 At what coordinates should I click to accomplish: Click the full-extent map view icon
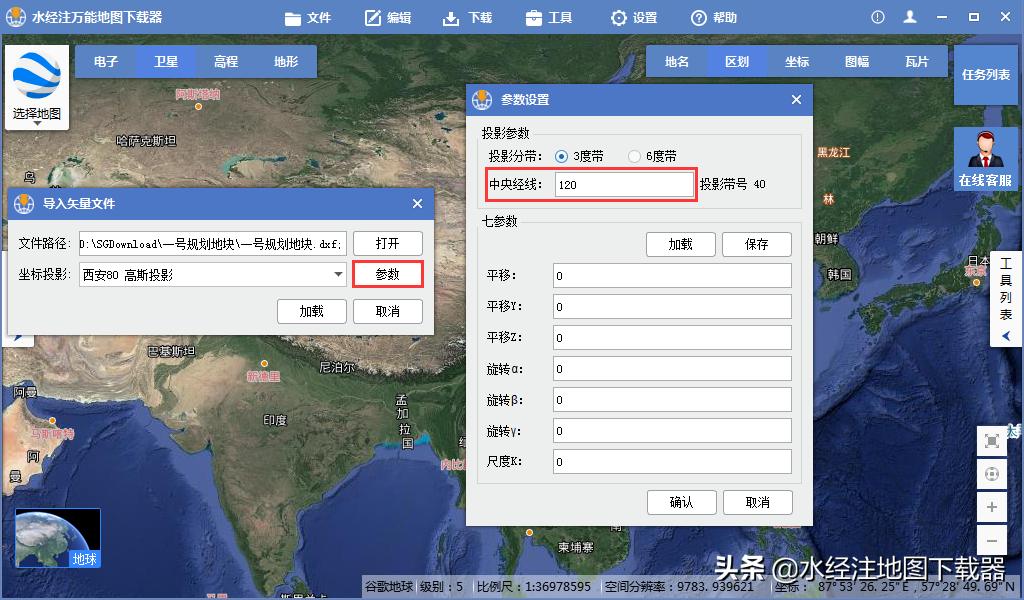click(991, 439)
